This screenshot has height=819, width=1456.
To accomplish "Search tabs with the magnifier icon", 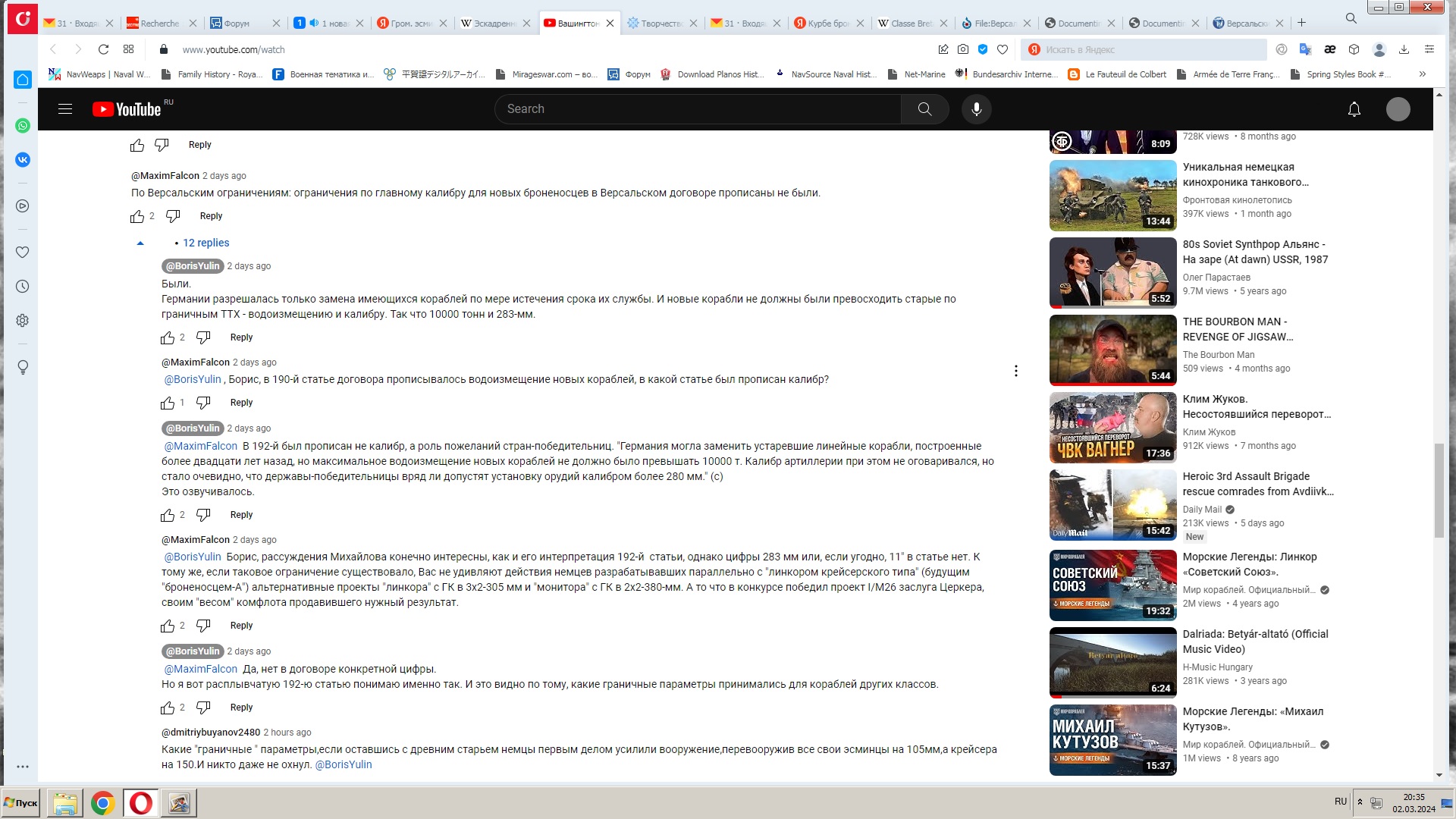I will point(1351,18).
